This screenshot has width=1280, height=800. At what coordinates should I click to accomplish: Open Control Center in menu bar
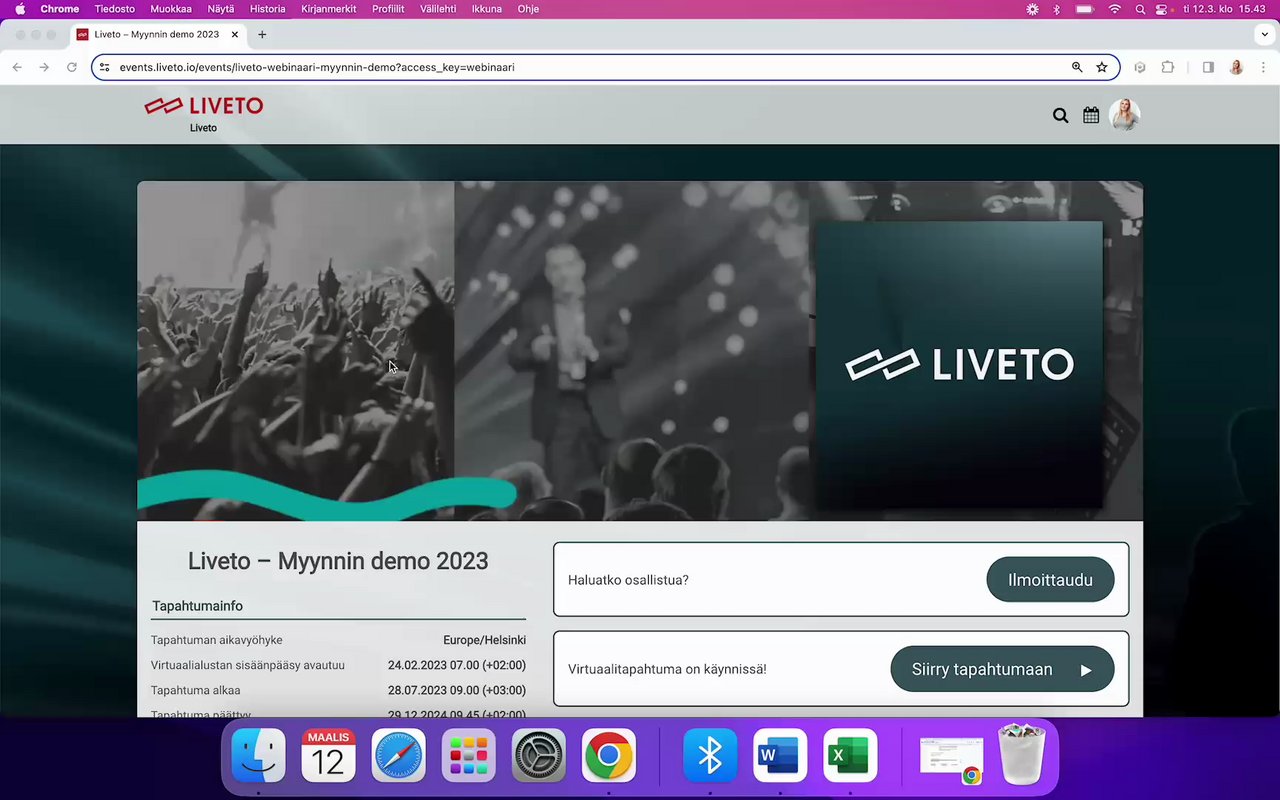click(1162, 9)
